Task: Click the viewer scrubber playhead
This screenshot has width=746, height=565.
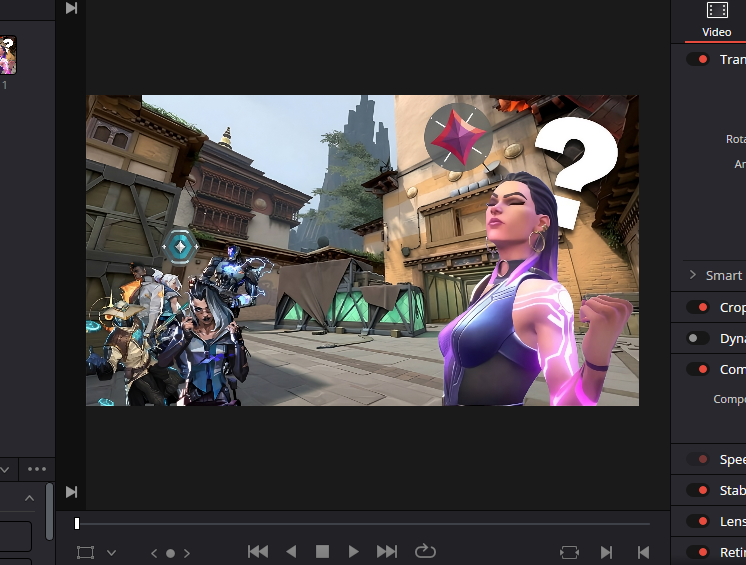Action: 77,524
